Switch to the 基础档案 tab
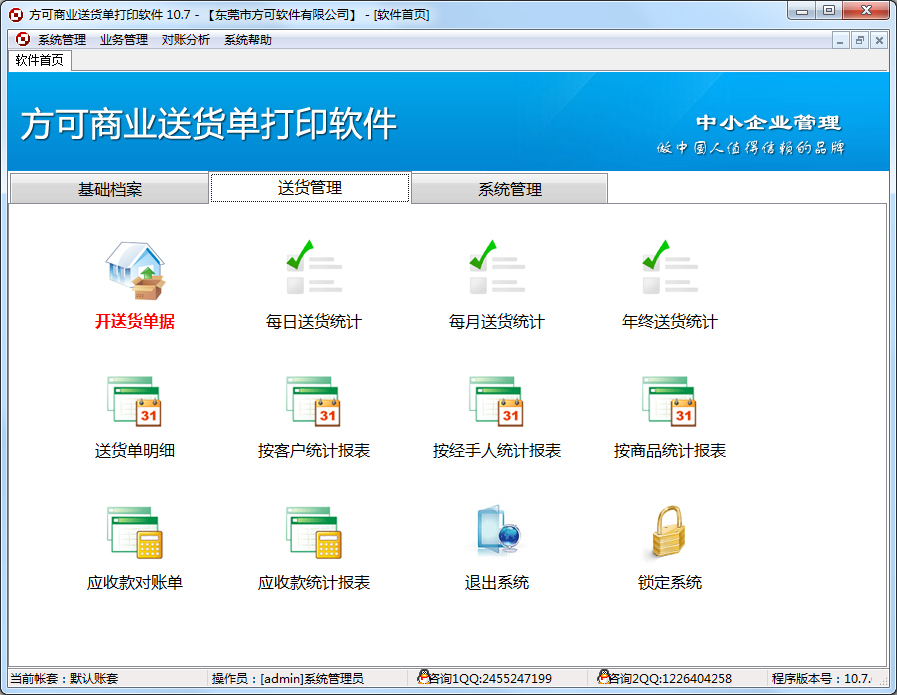This screenshot has width=897, height=695. (x=110, y=189)
